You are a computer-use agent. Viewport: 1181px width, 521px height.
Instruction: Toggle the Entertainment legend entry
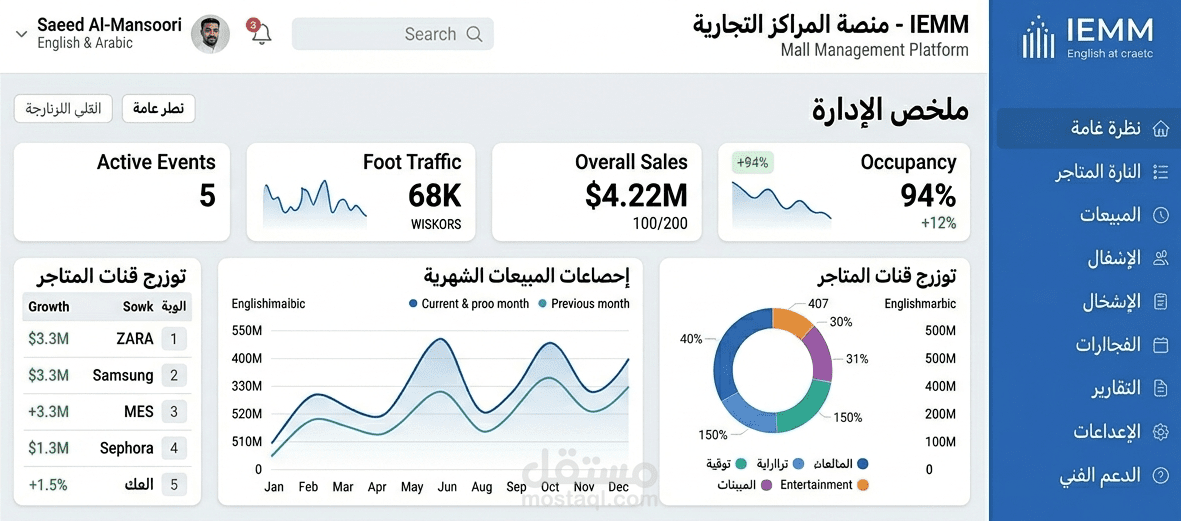click(824, 485)
